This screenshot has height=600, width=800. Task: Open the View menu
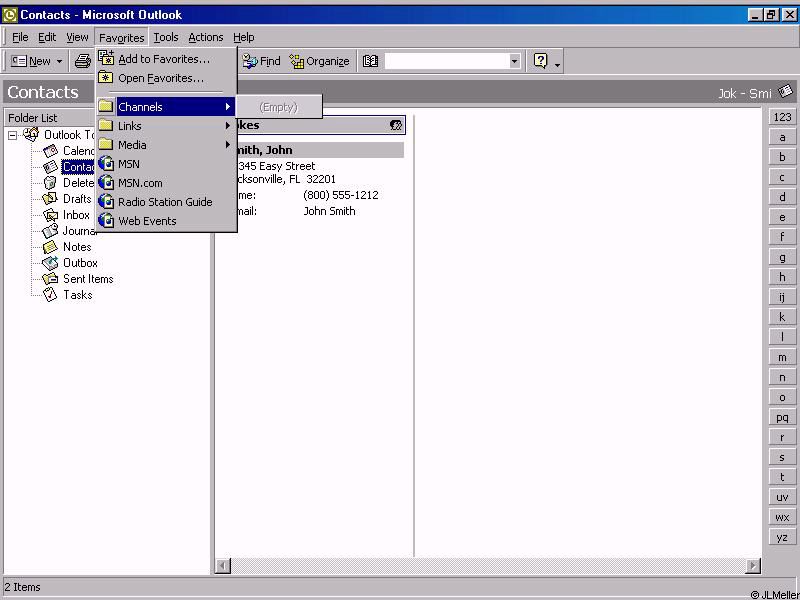point(77,37)
